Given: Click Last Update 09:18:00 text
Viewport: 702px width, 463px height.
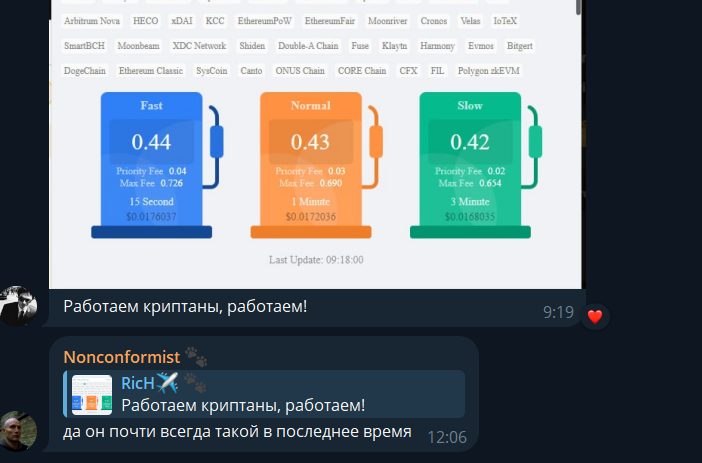Looking at the screenshot, I should coord(316,260).
